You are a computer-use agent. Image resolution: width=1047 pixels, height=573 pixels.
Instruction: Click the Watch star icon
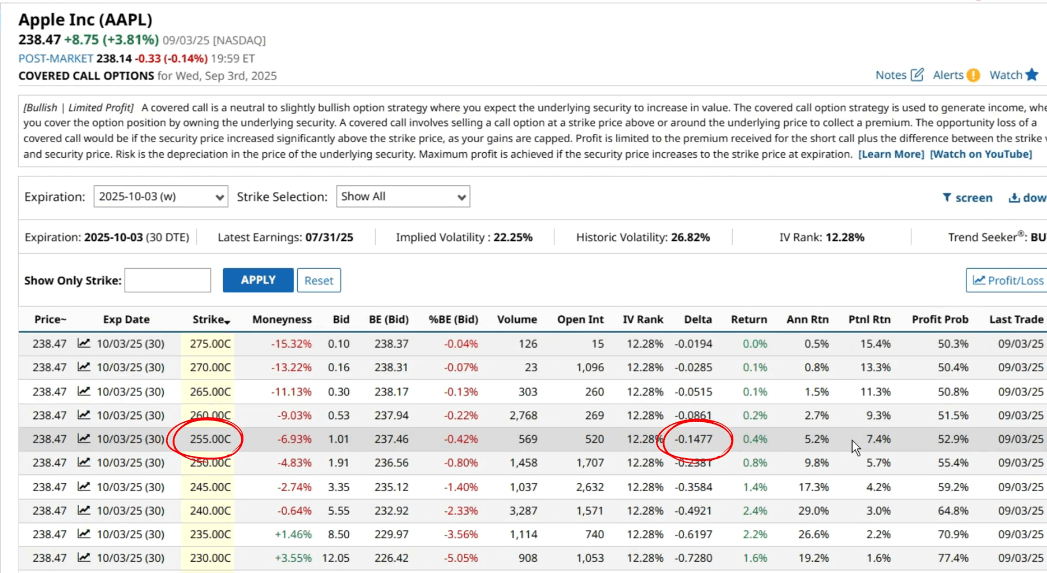pyautogui.click(x=1032, y=75)
